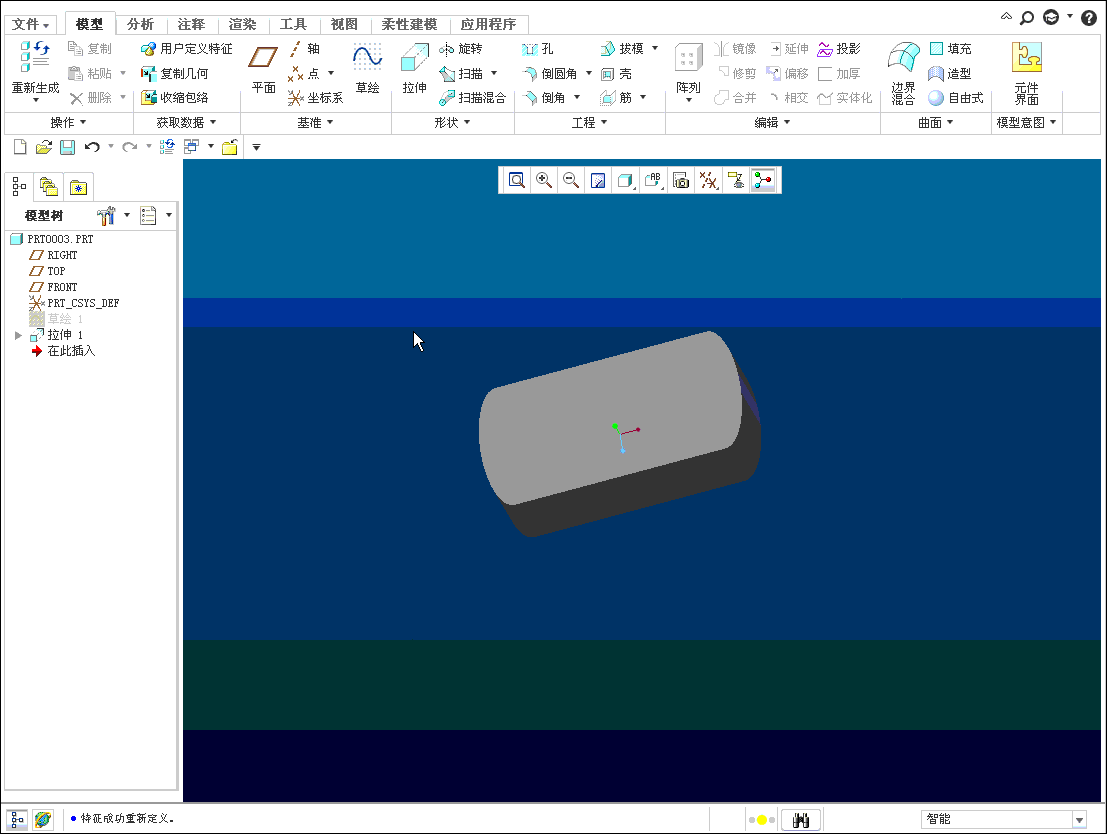
Task: Select the 扫描混合 swept blend tool
Action: click(x=472, y=97)
